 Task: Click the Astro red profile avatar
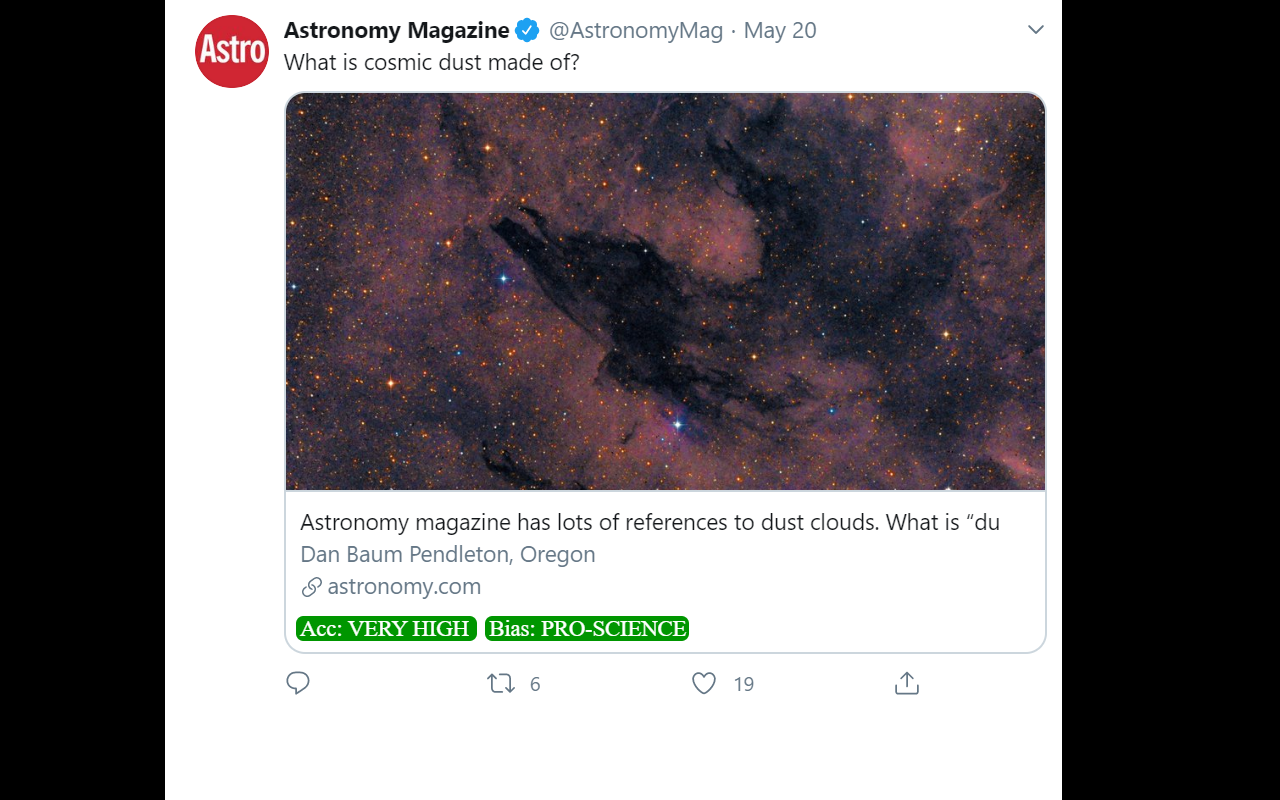232,51
